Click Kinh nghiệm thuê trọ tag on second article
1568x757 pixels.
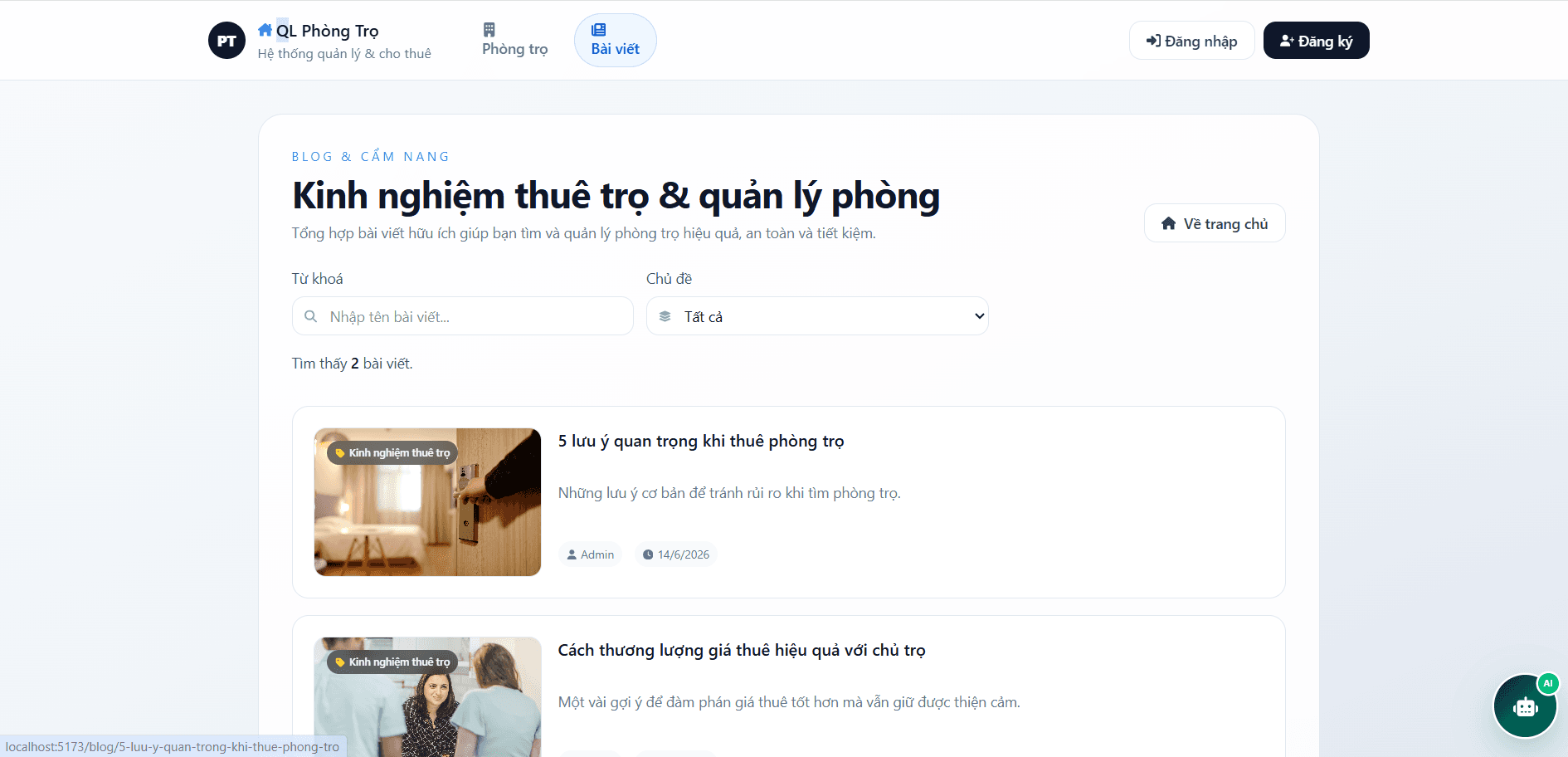[392, 662]
